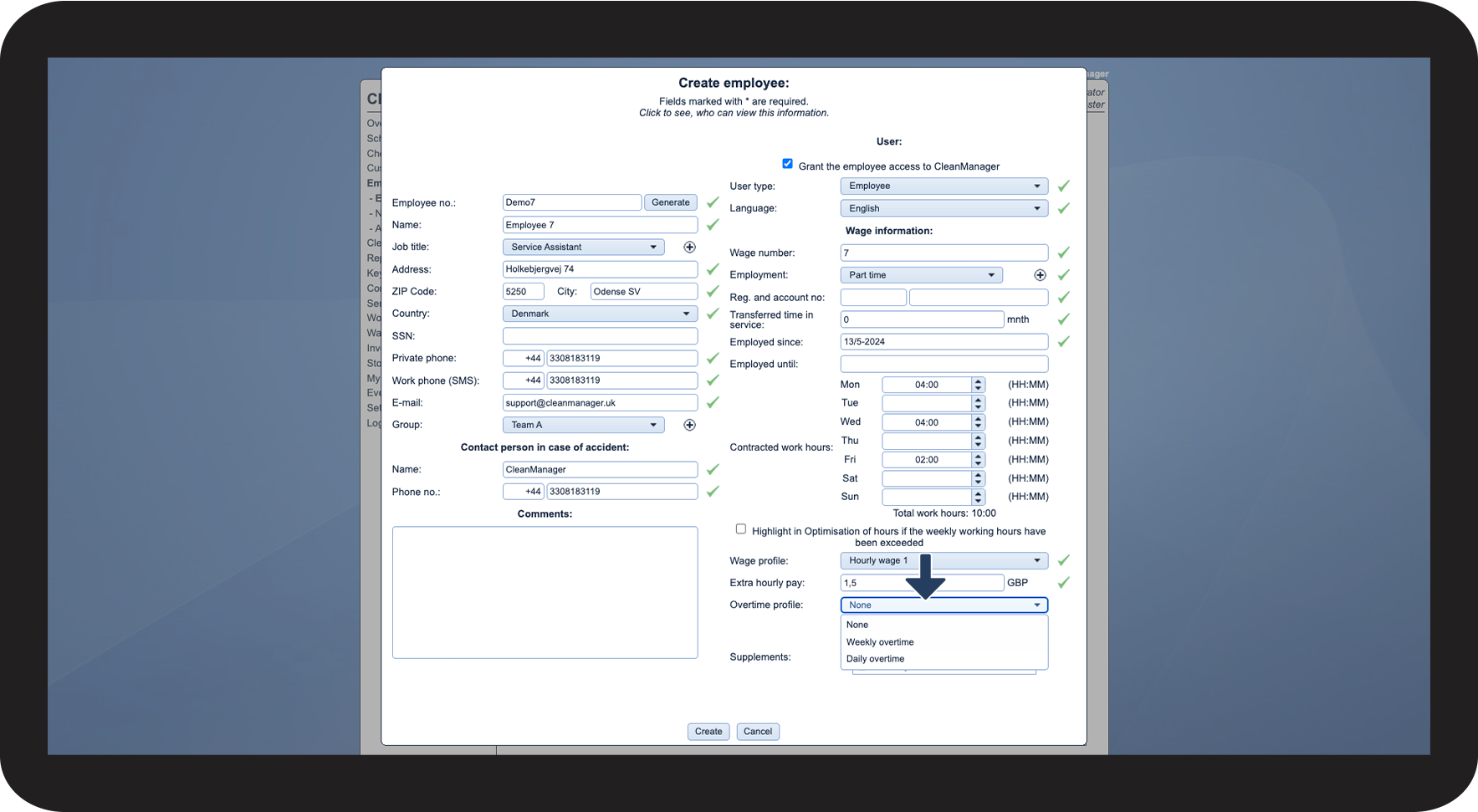Collapse the Overtime profile dropdown
The image size is (1478, 812).
944,605
